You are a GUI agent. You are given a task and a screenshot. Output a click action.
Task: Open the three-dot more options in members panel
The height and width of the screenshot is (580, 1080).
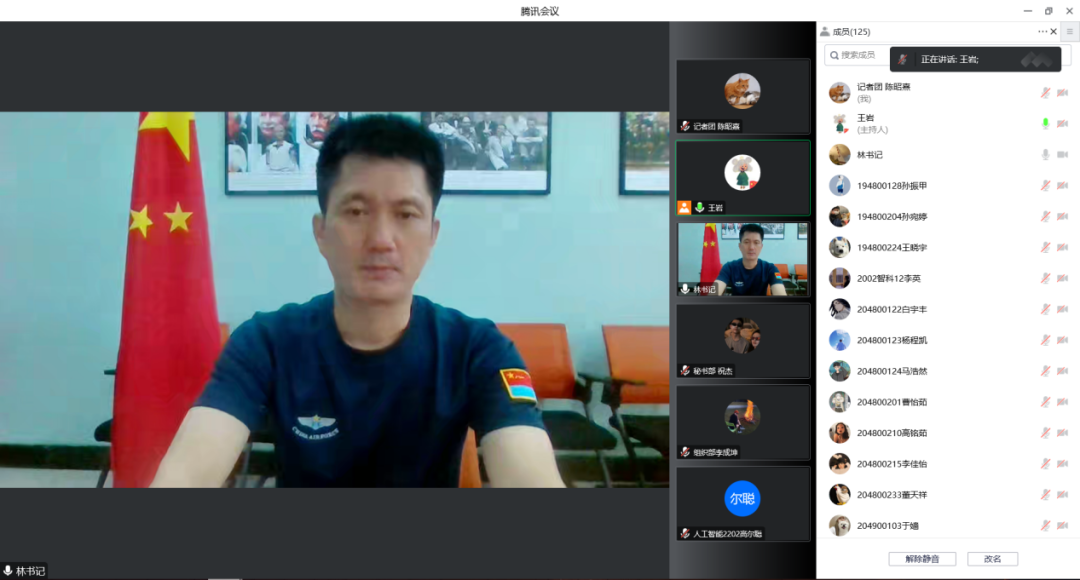click(x=1042, y=32)
